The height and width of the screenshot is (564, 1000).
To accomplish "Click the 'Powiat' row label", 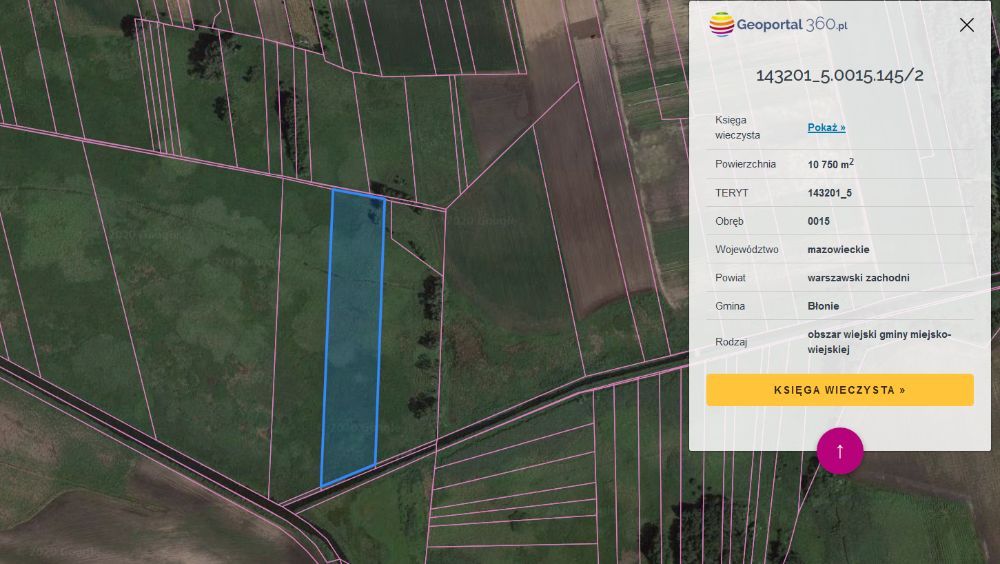I will [x=730, y=278].
